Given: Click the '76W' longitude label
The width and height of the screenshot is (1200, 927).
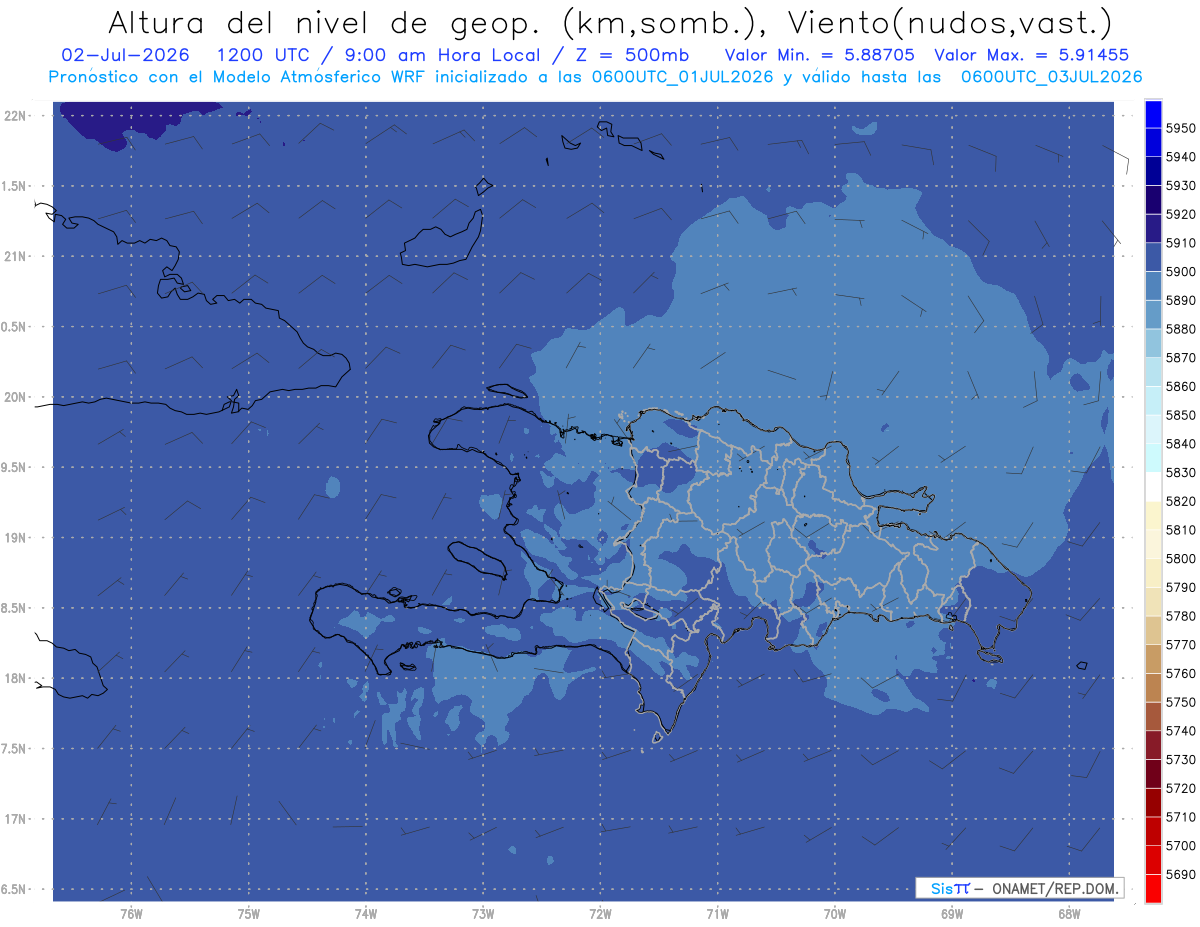Looking at the screenshot, I should click(x=131, y=913).
